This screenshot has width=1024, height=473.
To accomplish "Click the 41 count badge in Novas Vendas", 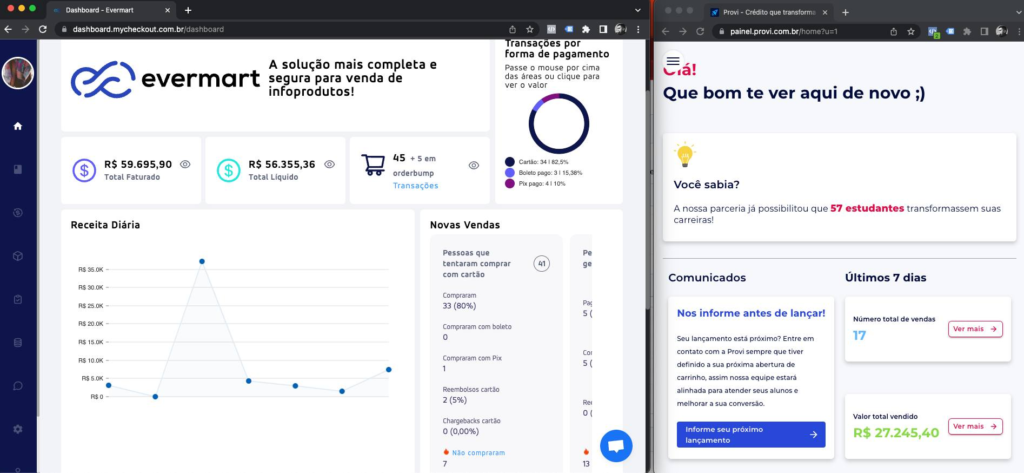I will (541, 263).
